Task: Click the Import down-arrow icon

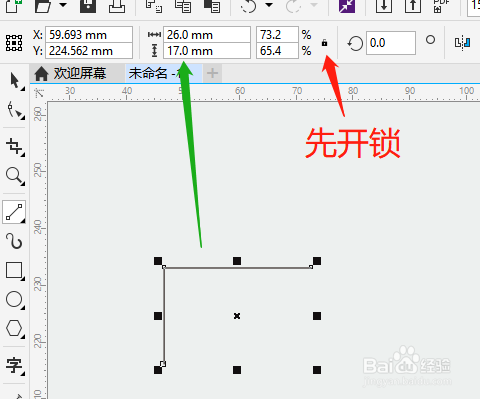Action: pyautogui.click(x=384, y=6)
